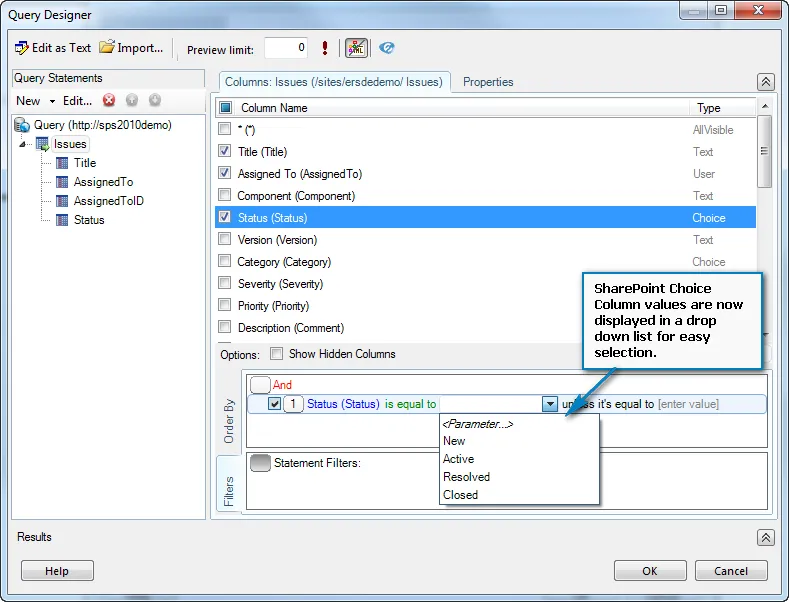Click the Edit as Text toolbar button
This screenshot has height=602, width=789.
coord(53,48)
